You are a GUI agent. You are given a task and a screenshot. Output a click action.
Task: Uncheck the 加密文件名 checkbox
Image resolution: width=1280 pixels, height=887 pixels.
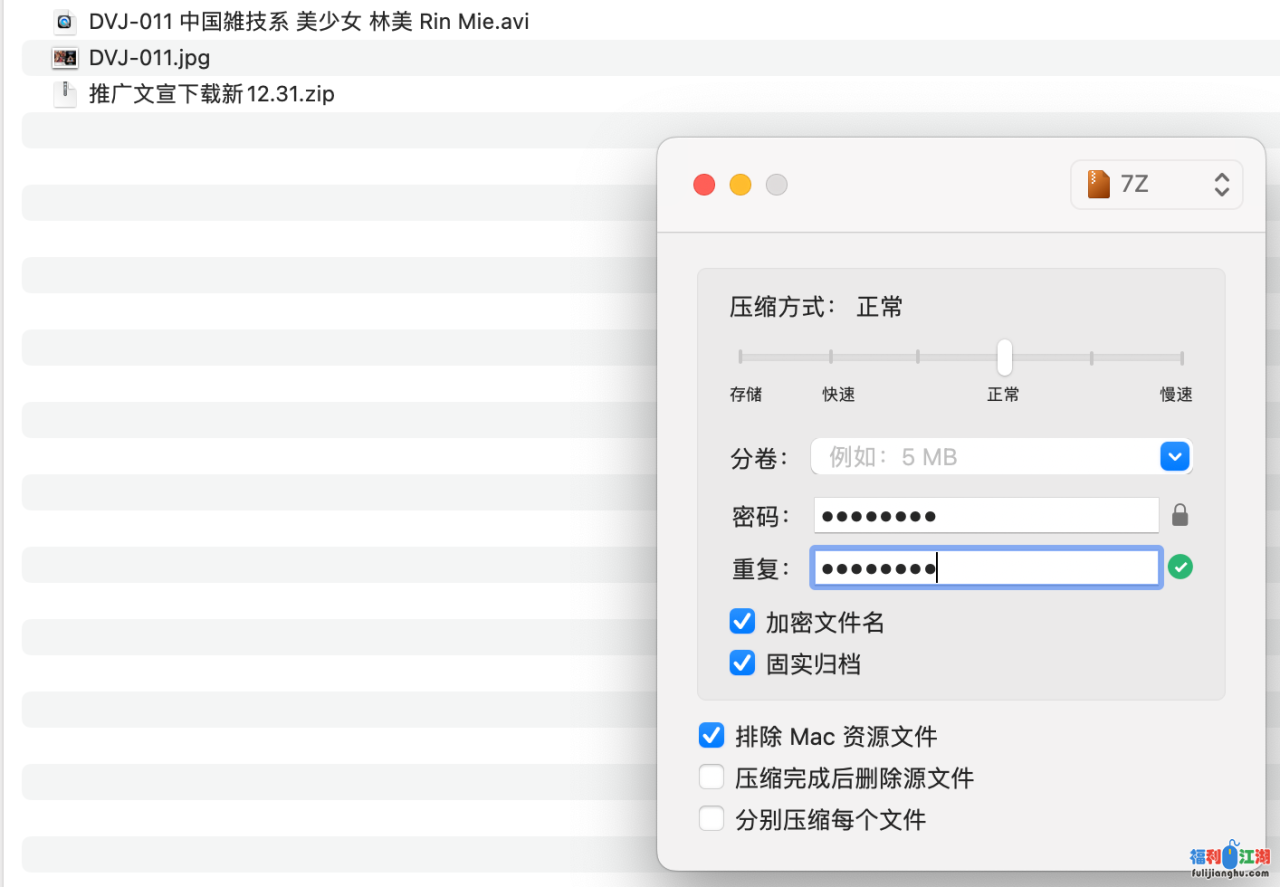[742, 622]
